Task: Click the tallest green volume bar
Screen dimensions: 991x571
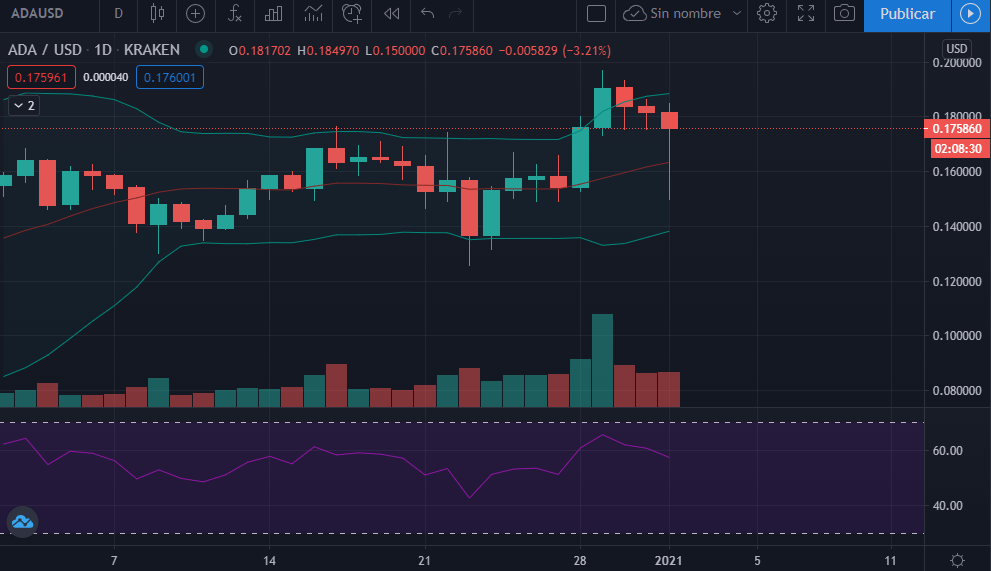Action: coord(602,360)
